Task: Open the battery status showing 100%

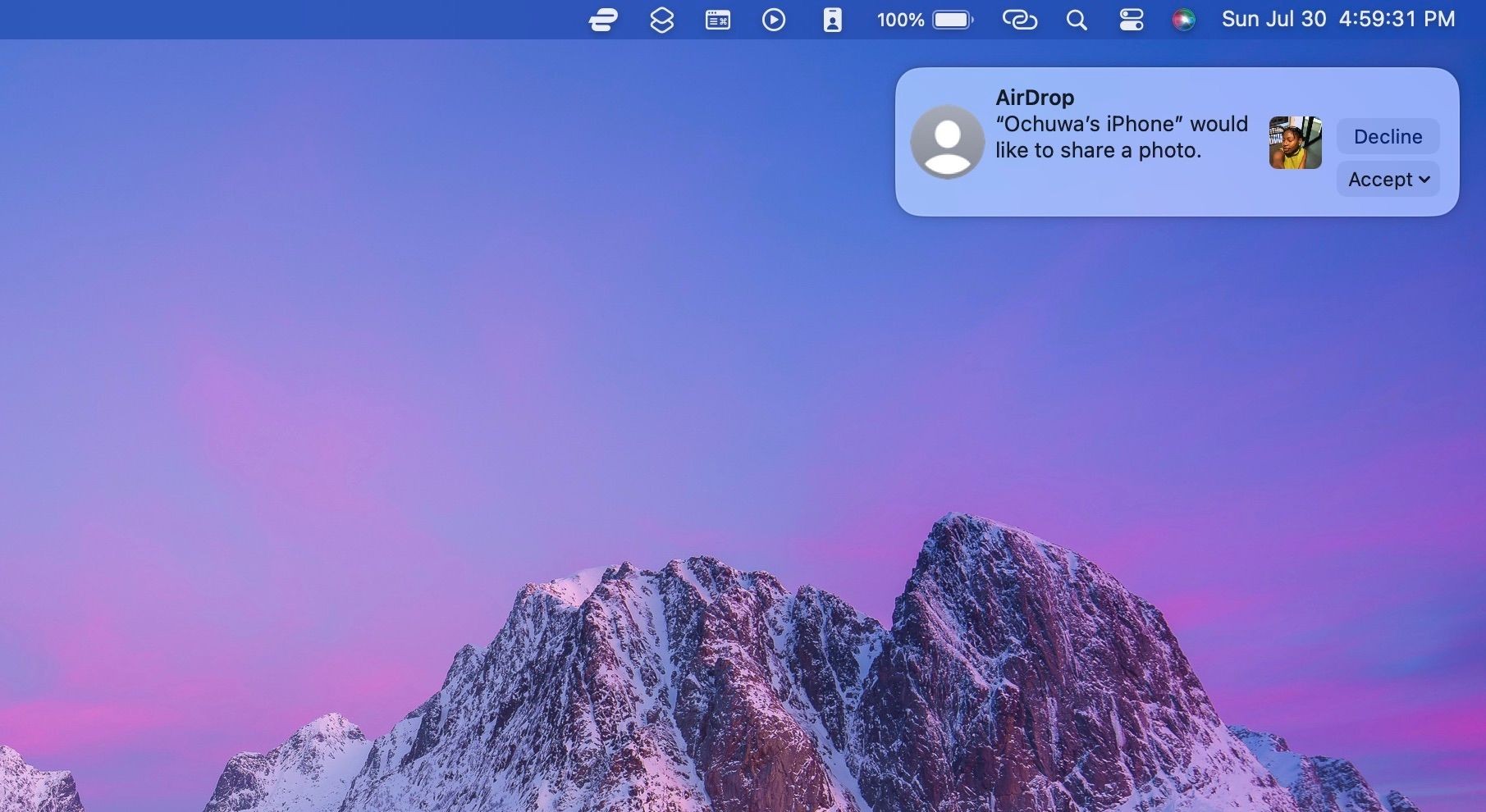Action: pos(925,20)
